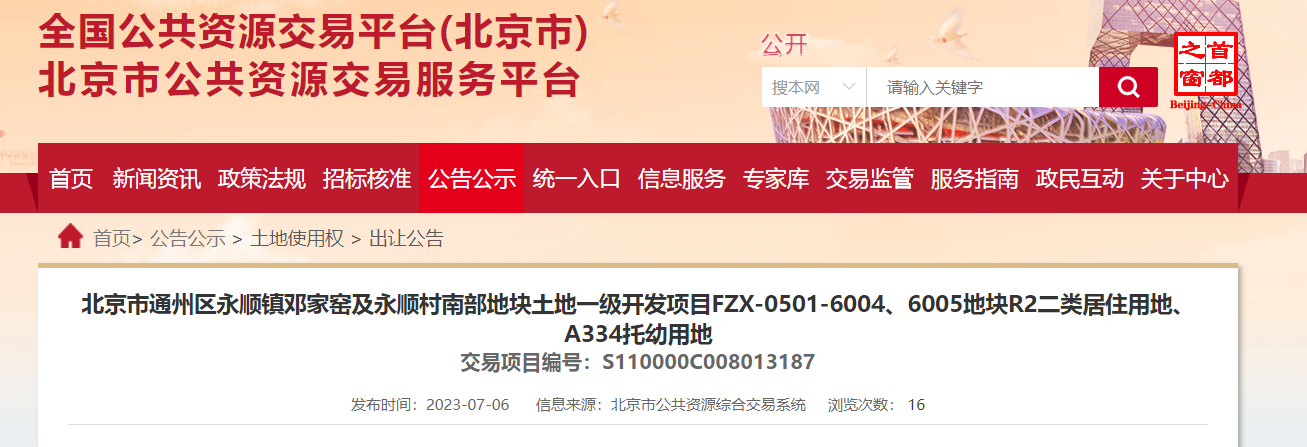This screenshot has height=447, width=1307.
Task: Open the 专家库 menu entry
Action: [x=776, y=179]
